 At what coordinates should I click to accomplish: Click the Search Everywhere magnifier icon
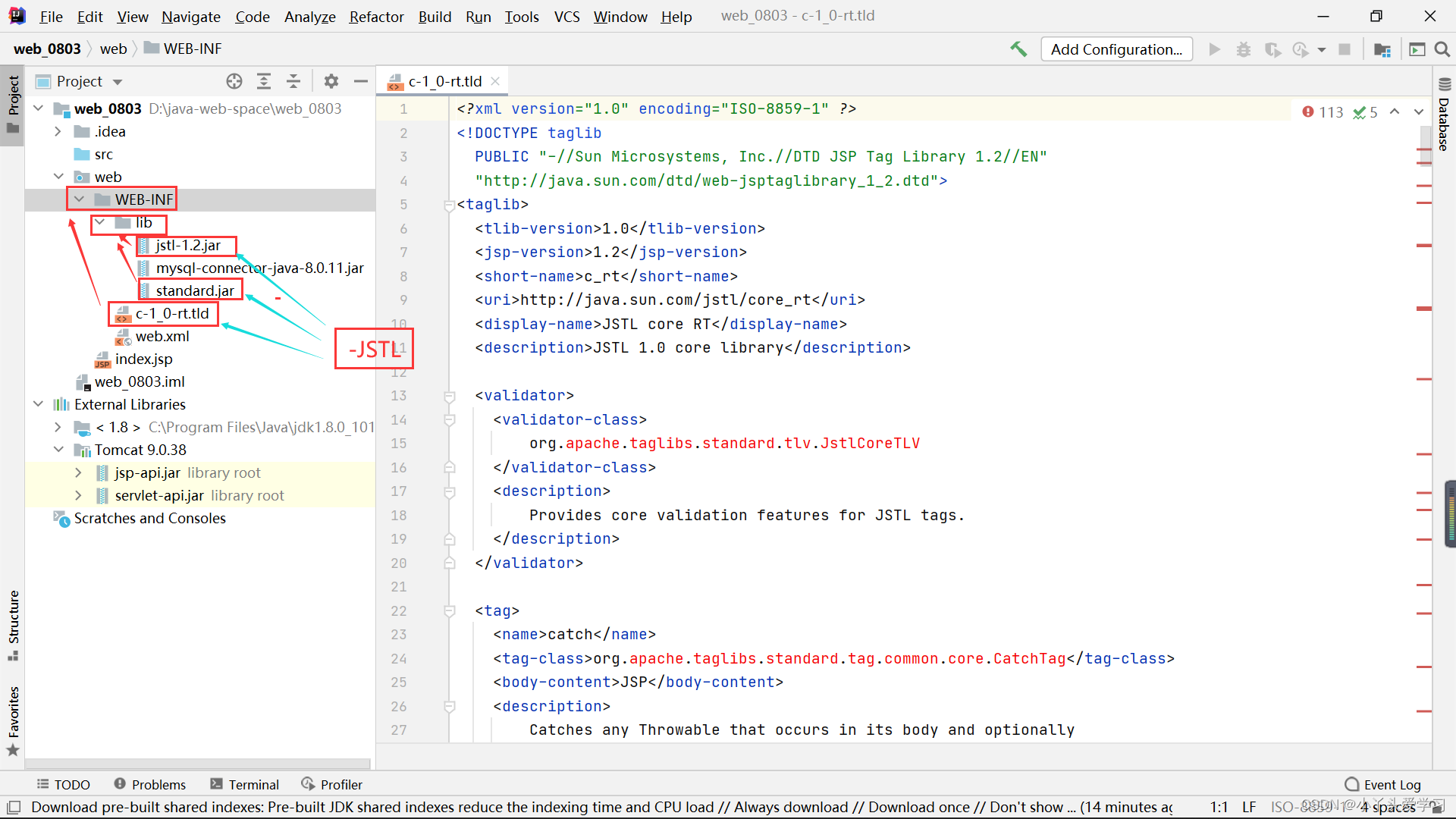[1442, 49]
